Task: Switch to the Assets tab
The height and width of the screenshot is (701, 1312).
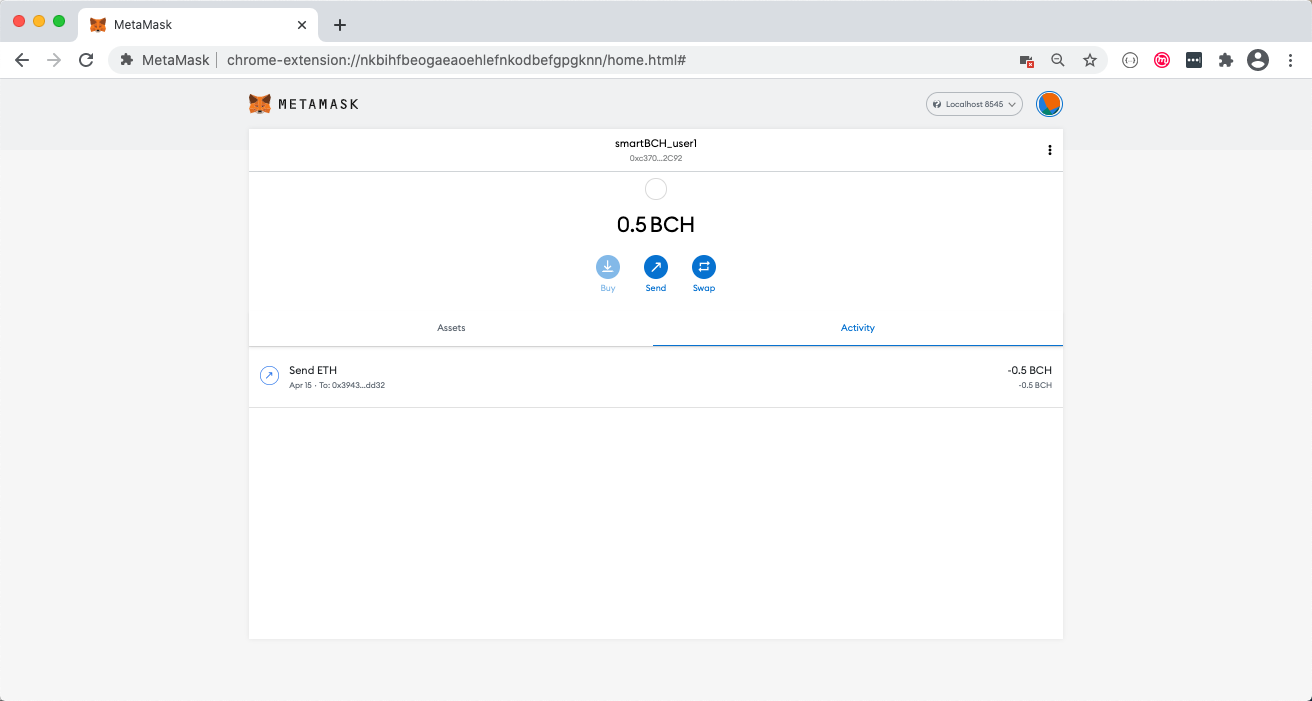Action: [451, 328]
